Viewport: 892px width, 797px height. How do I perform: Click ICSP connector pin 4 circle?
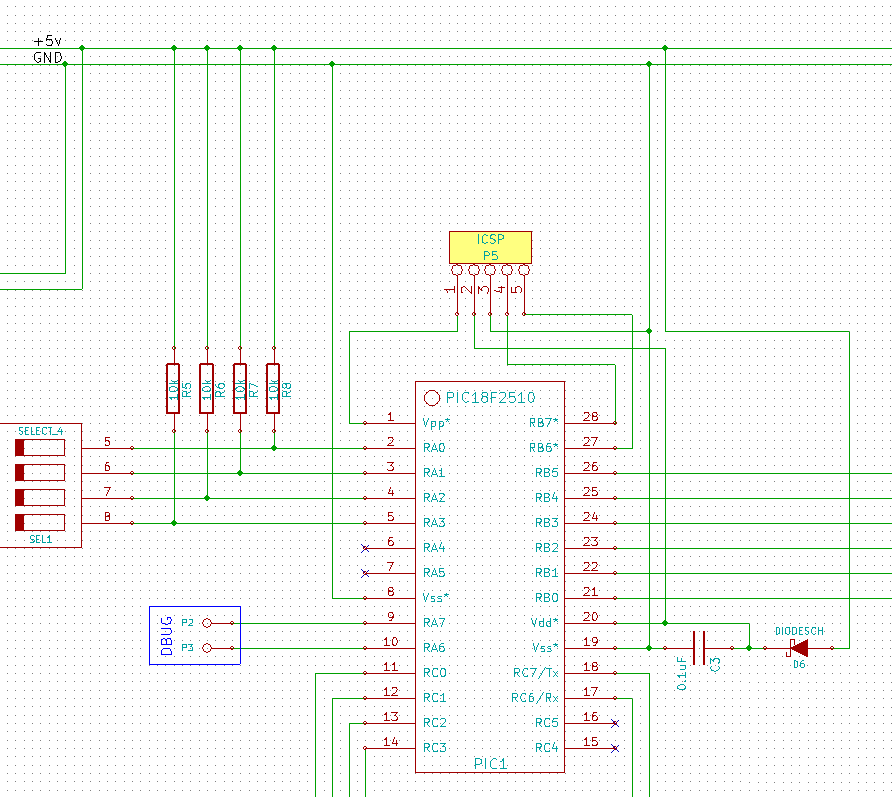pyautogui.click(x=507, y=270)
